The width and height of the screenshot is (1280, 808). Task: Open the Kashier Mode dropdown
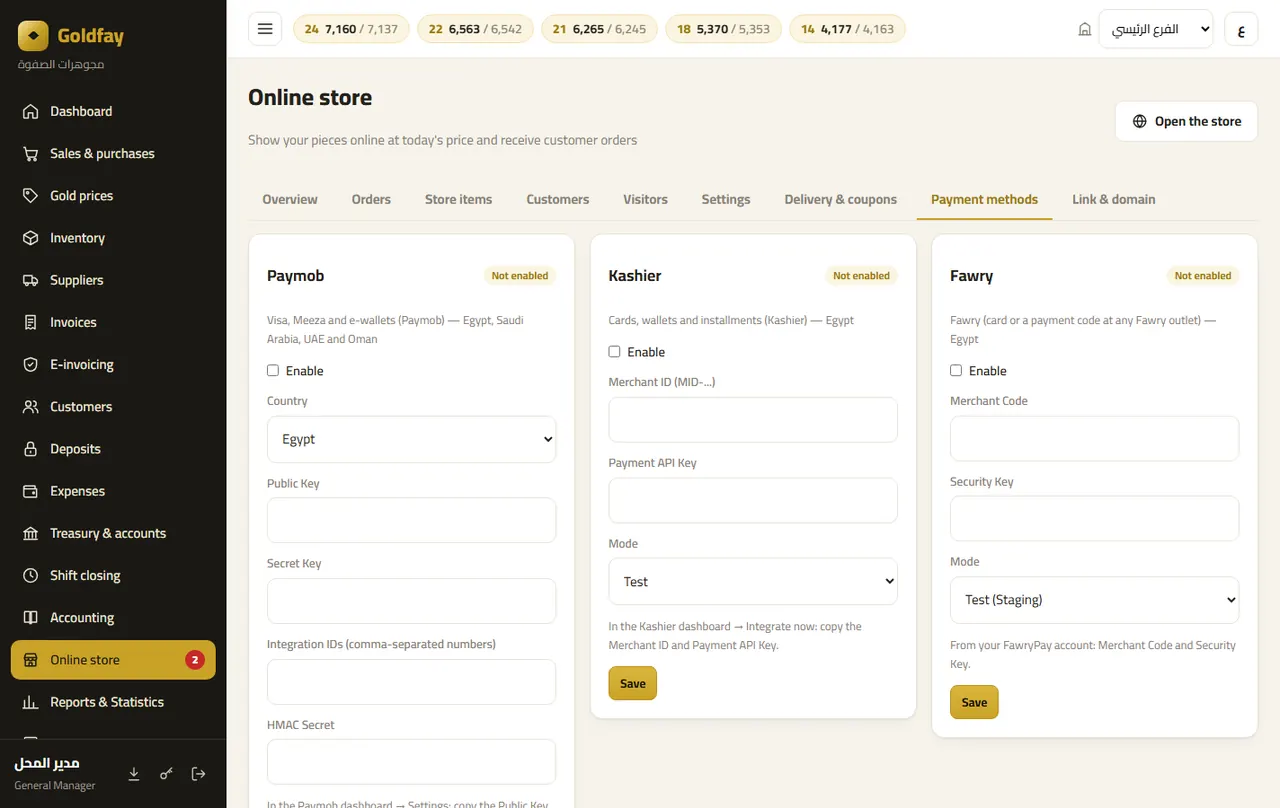pos(753,582)
